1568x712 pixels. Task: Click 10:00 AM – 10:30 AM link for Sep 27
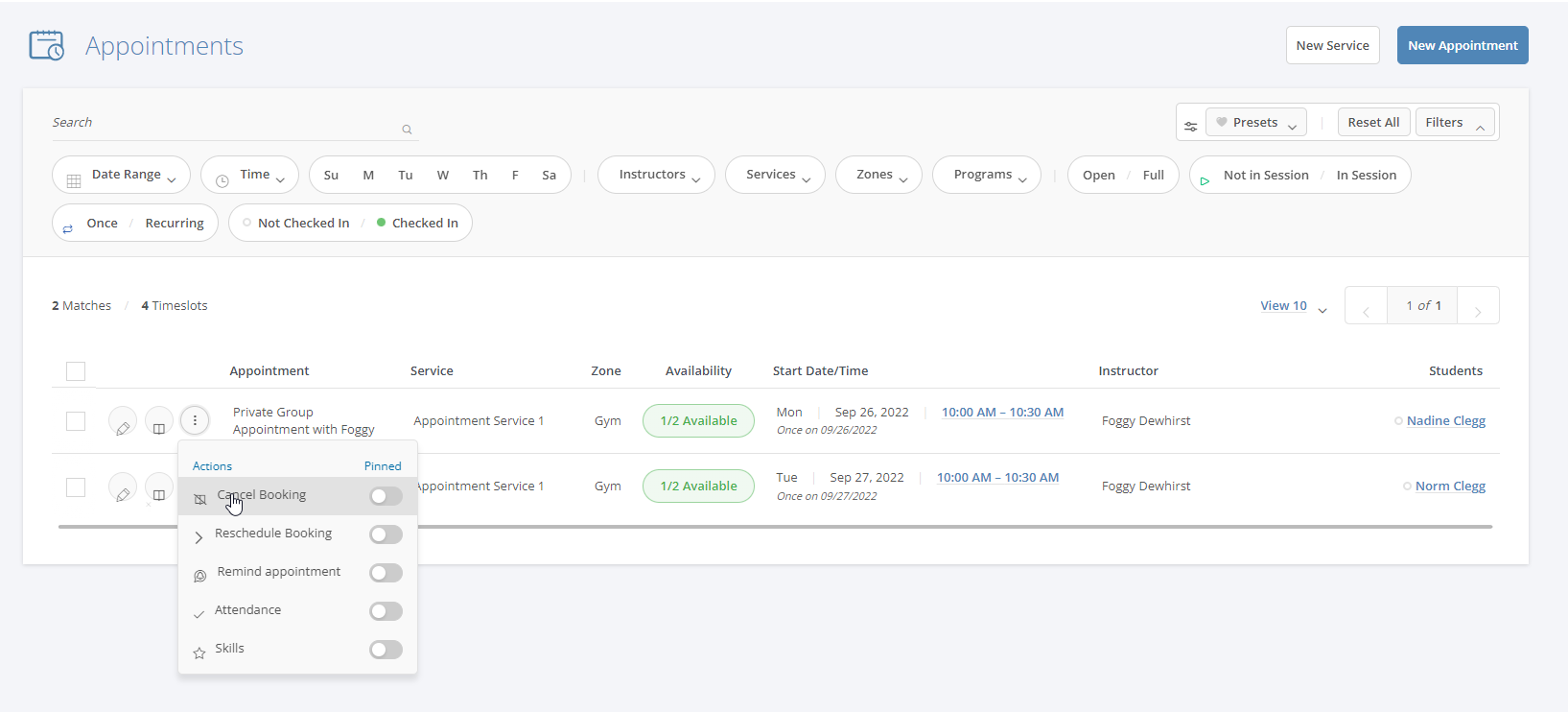pyautogui.click(x=997, y=478)
